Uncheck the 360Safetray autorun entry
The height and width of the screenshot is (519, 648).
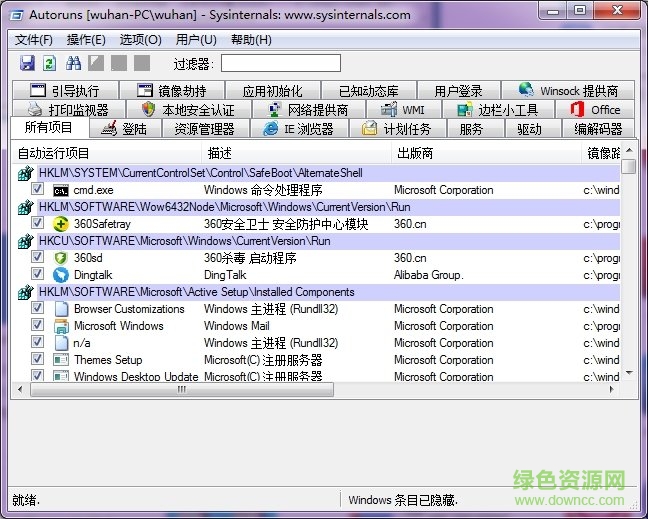[x=37, y=223]
